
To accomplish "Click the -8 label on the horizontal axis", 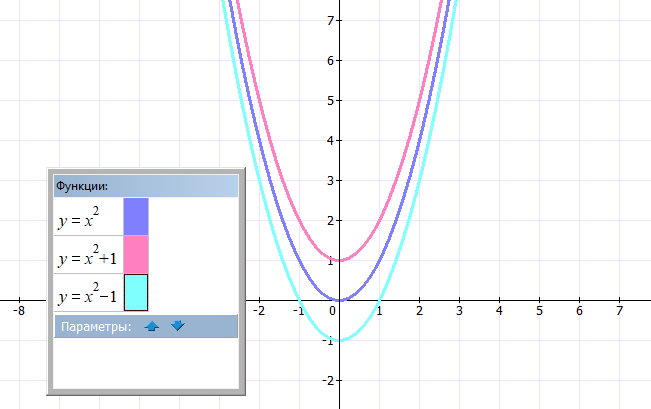I will (x=18, y=312).
